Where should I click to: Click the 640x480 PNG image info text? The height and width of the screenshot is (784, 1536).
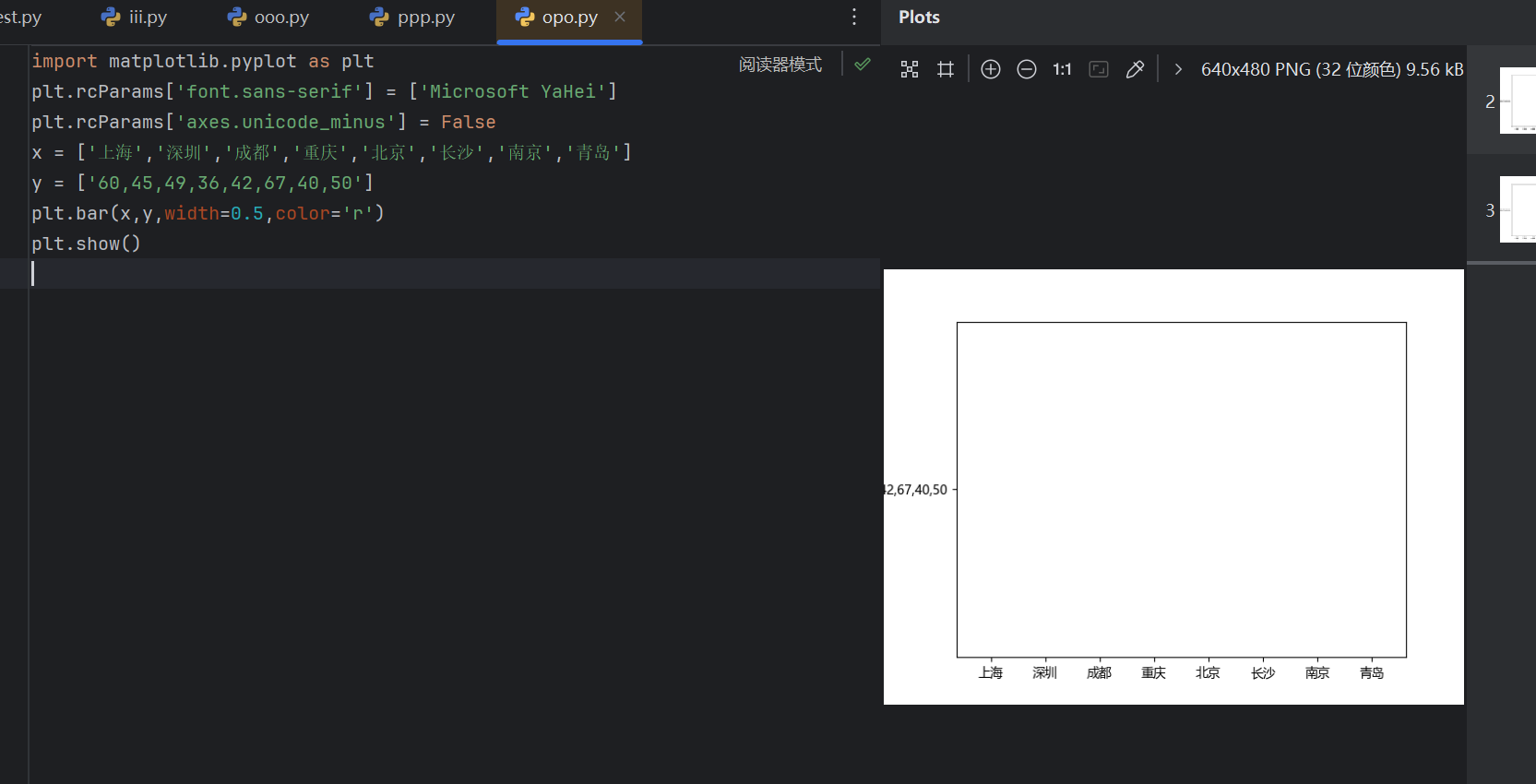coord(1332,69)
